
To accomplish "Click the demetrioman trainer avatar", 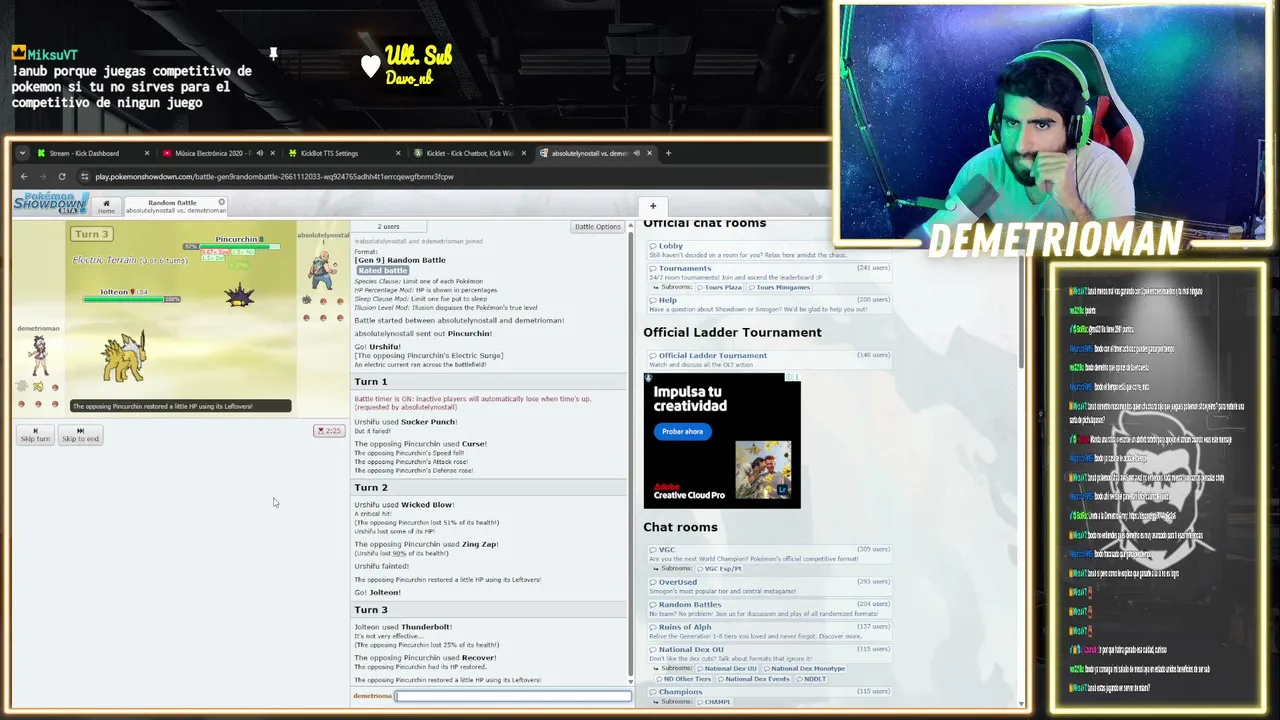I will click(38, 355).
